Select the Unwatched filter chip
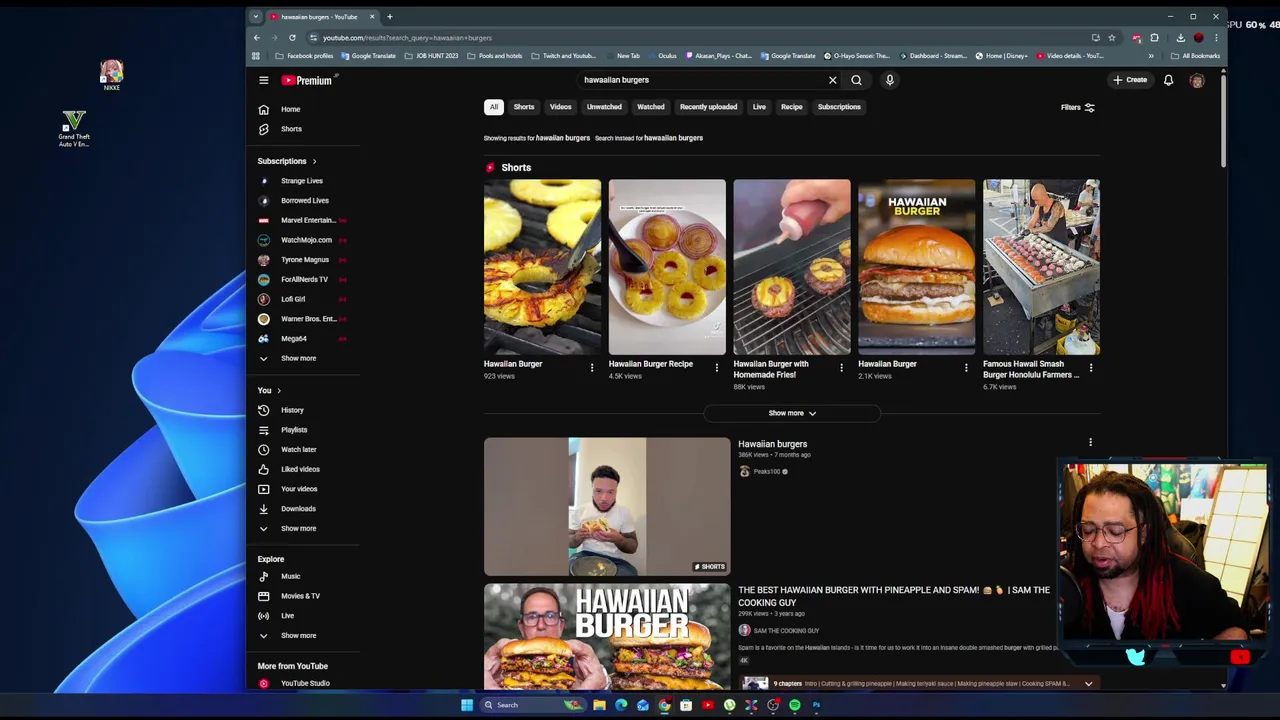 point(604,107)
